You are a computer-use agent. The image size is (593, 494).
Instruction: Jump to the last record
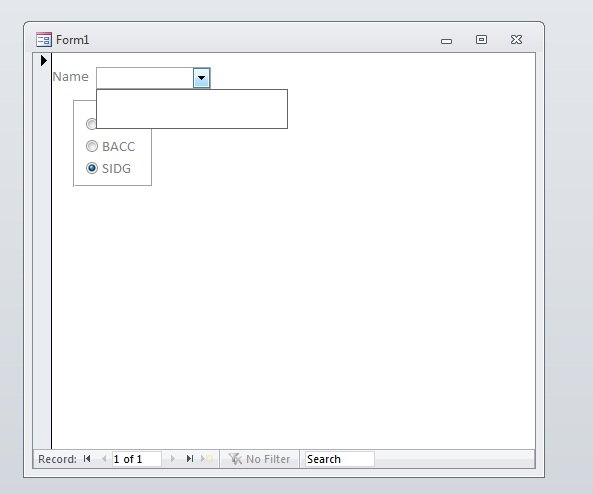point(190,459)
